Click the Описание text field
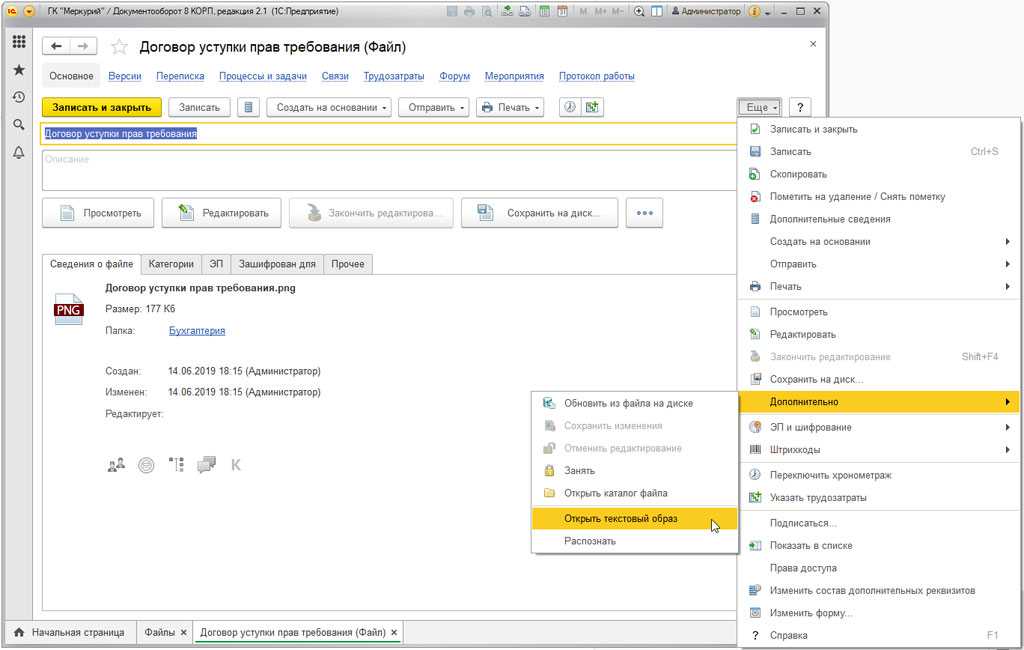Image resolution: width=1024 pixels, height=650 pixels. (388, 170)
